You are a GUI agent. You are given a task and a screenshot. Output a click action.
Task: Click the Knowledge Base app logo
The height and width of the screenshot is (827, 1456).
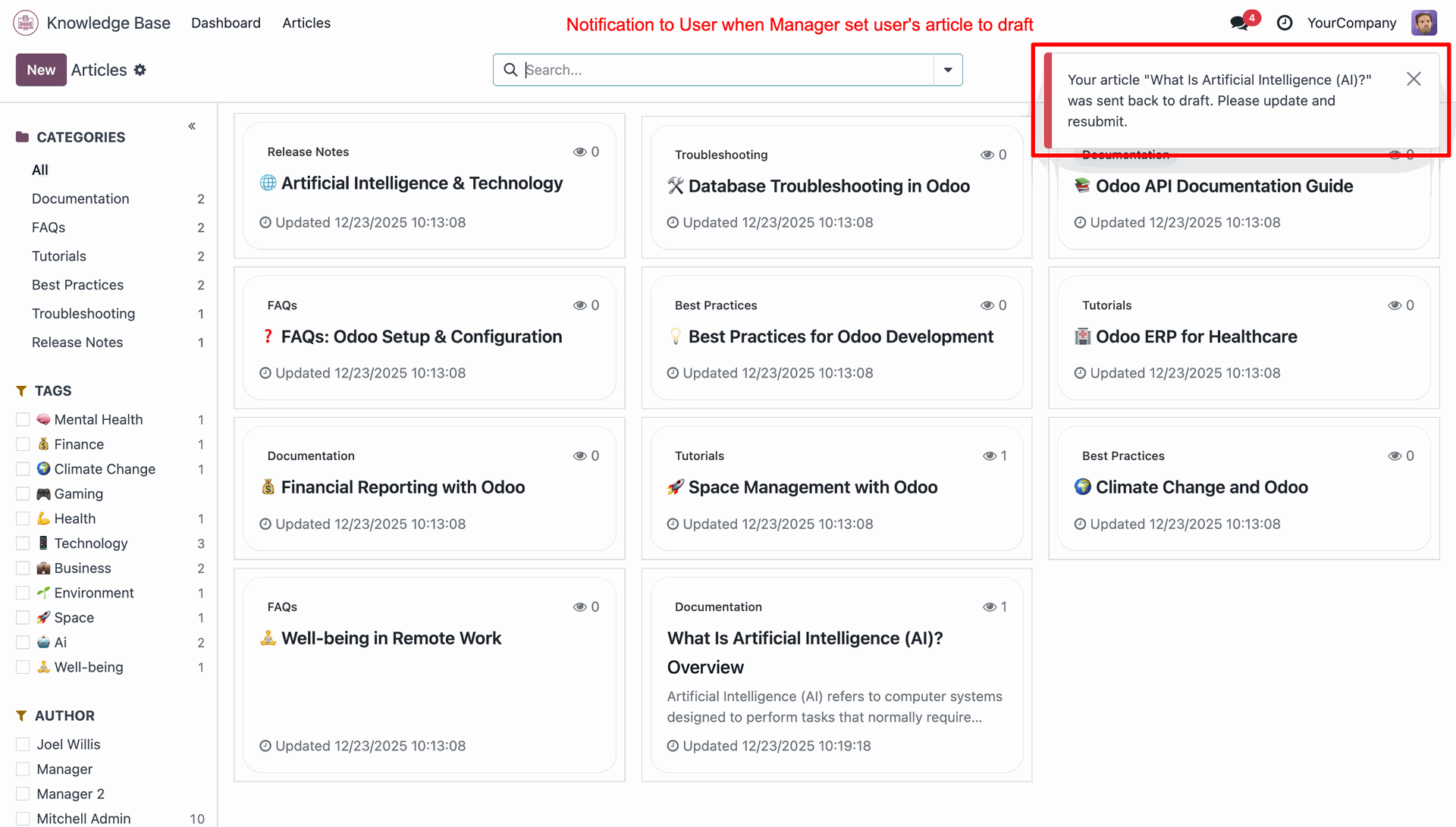click(x=26, y=23)
